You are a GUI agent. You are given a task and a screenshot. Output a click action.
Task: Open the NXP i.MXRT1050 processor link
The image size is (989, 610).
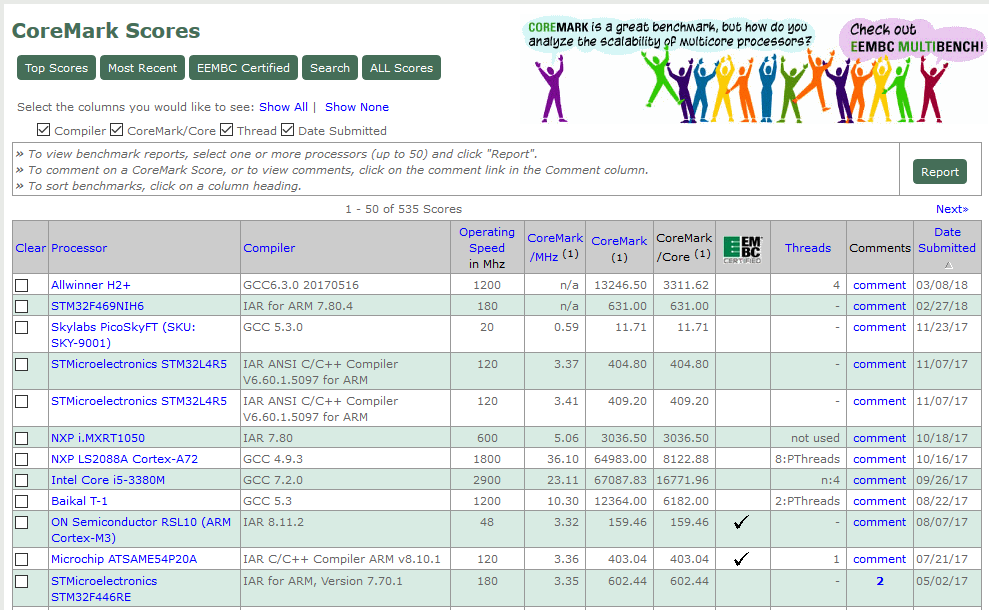(98, 438)
